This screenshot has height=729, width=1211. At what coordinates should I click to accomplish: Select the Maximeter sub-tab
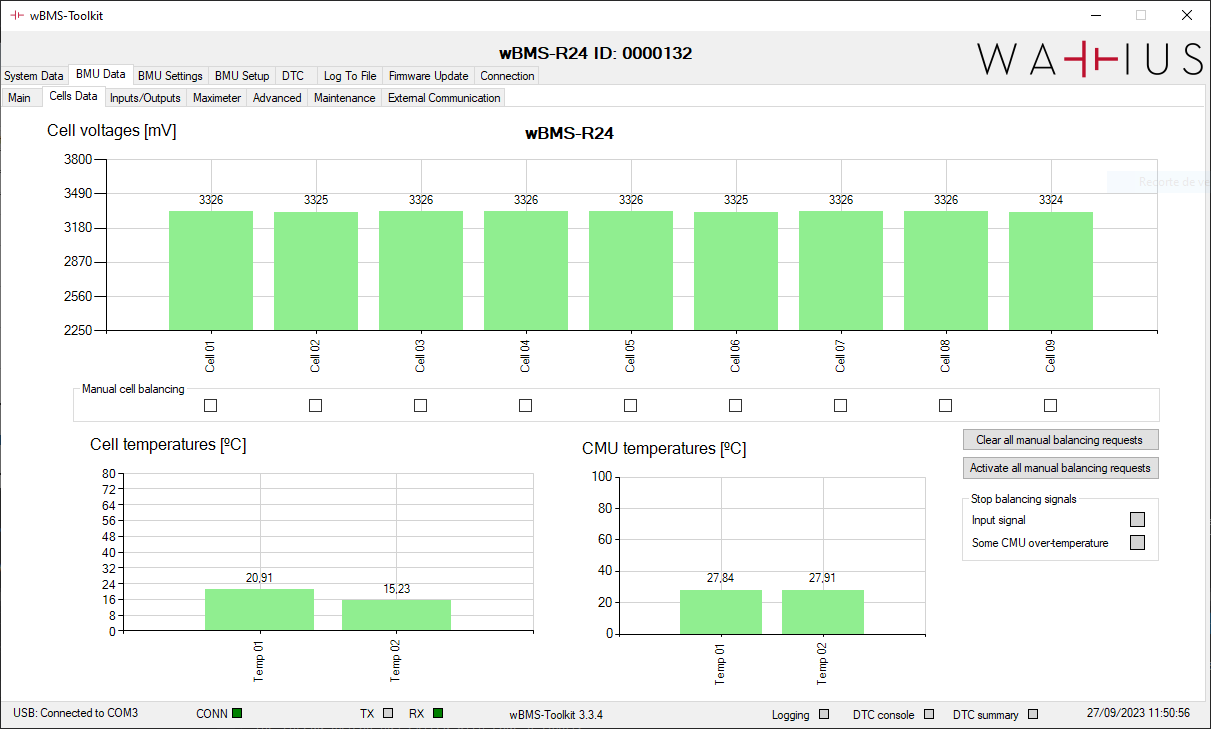tap(217, 98)
